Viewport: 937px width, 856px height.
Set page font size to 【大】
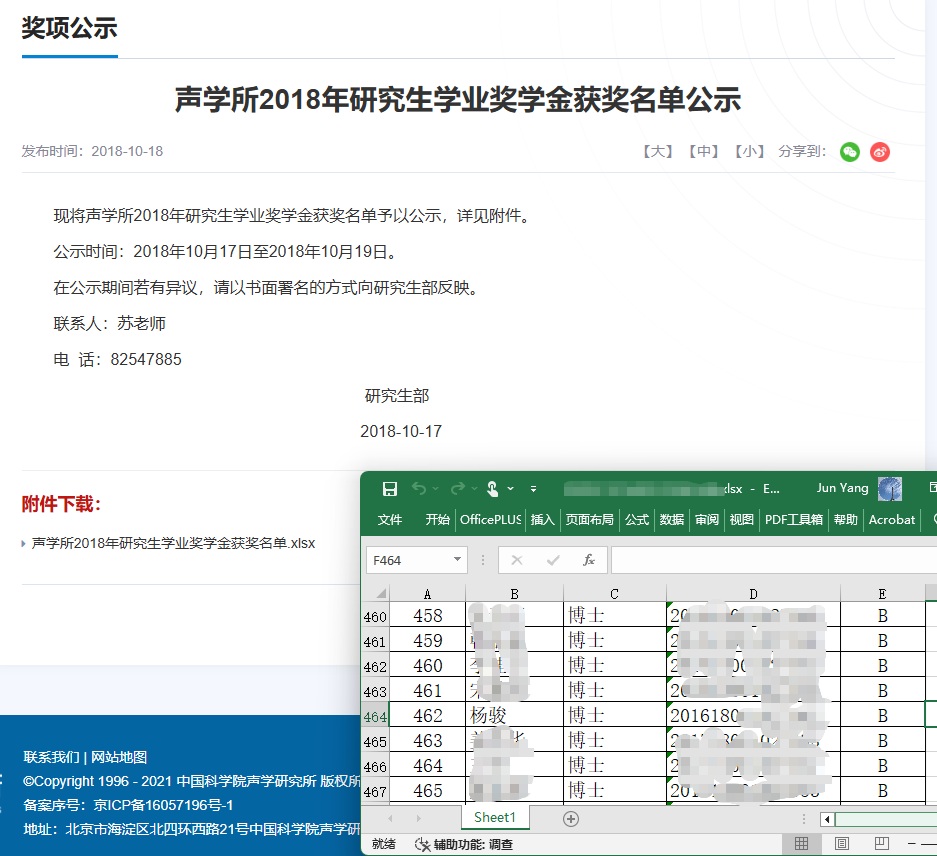[x=656, y=151]
